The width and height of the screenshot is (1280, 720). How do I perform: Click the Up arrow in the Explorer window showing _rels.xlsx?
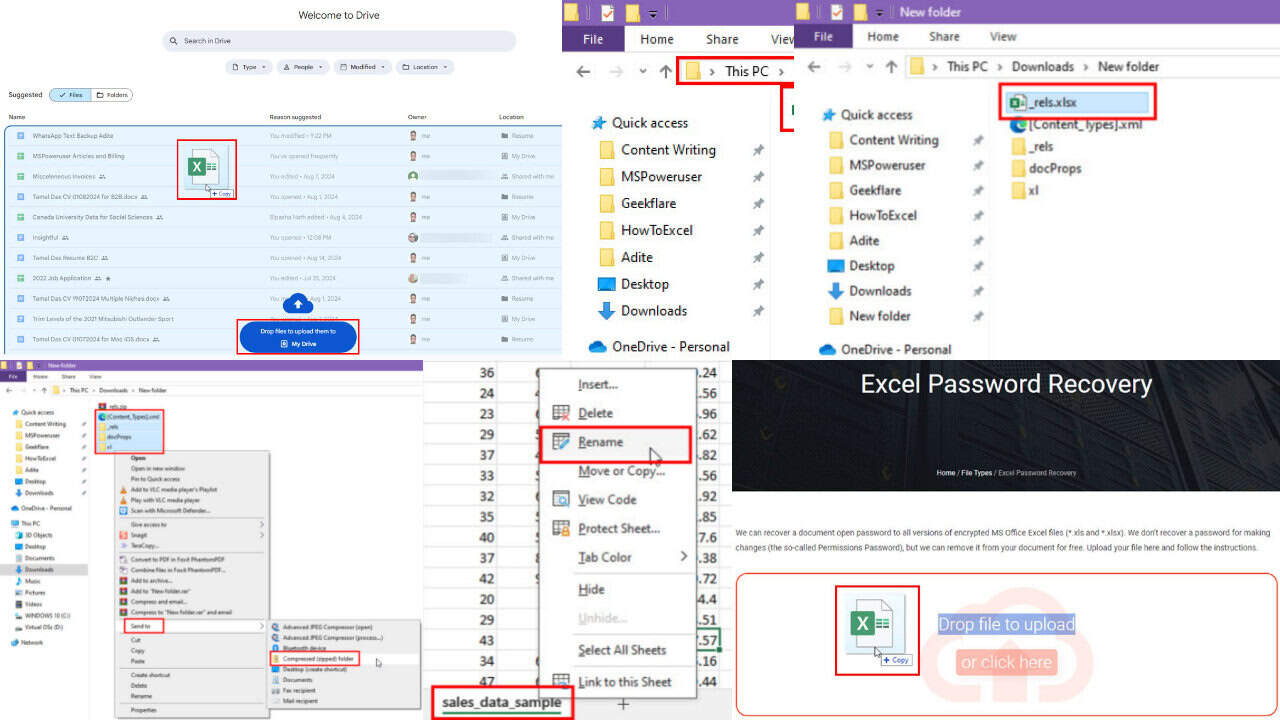[889, 66]
